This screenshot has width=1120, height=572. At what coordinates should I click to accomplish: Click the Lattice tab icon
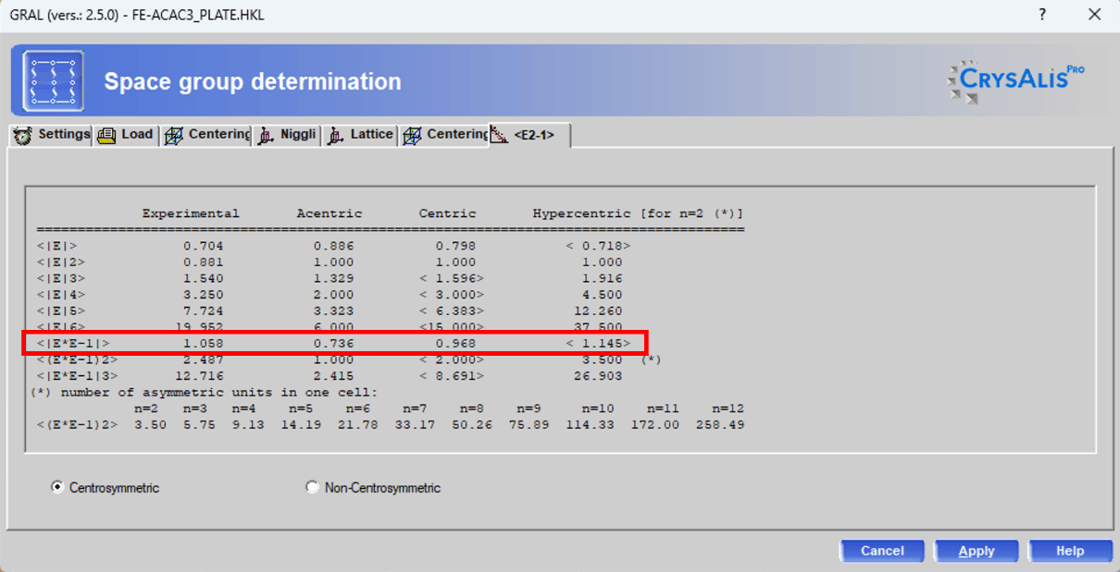335,135
